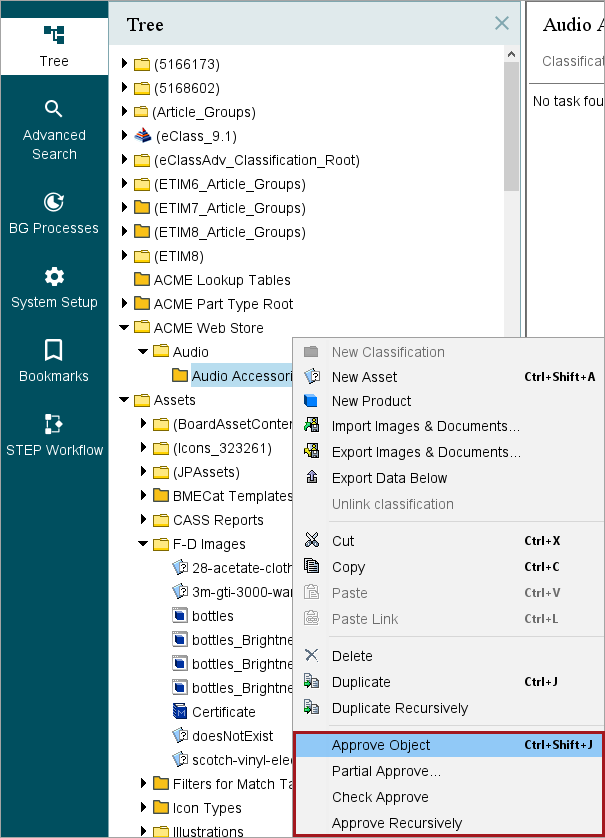Click the tree panel vertical scrollbar

[x=511, y=120]
